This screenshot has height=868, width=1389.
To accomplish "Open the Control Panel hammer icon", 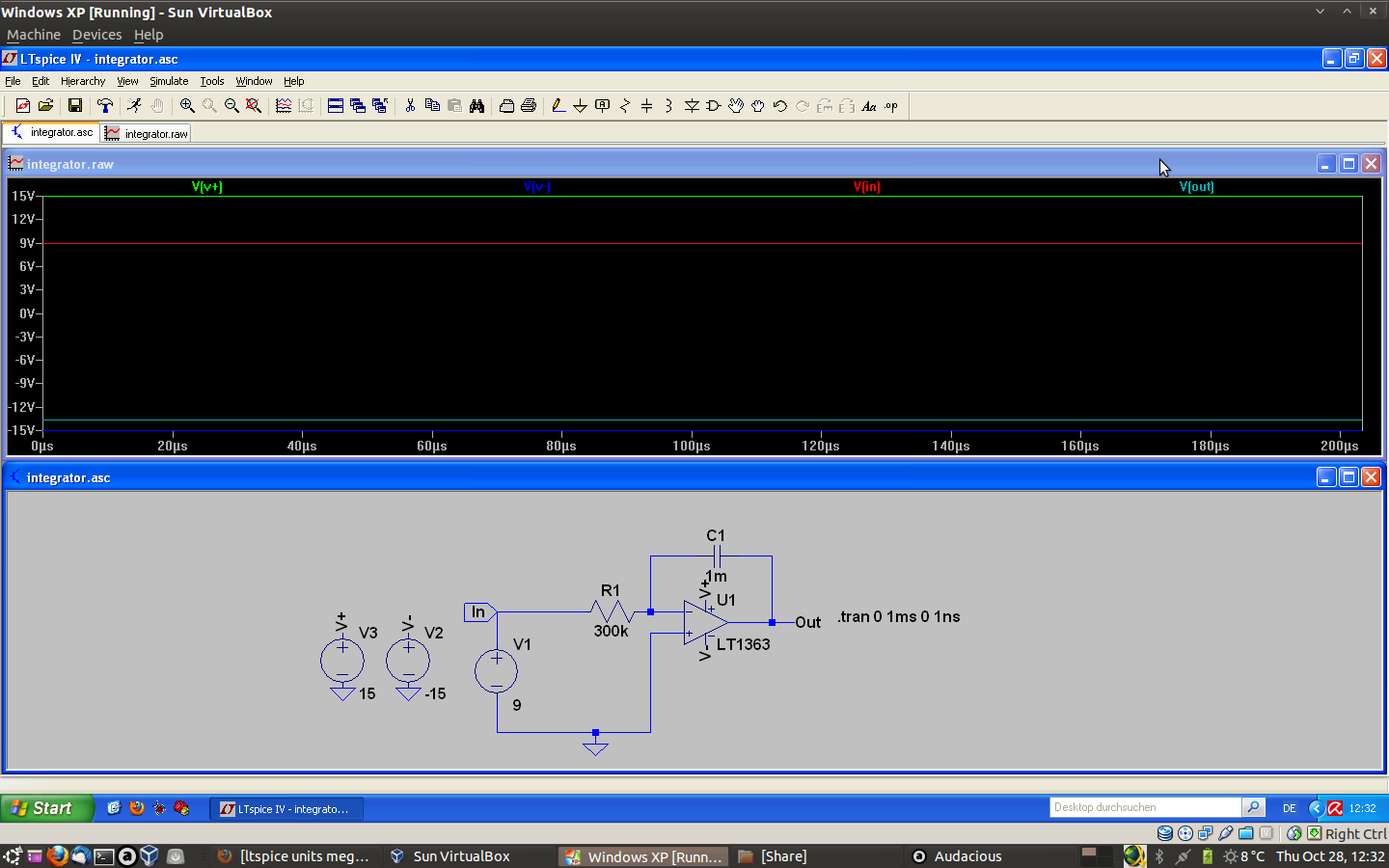I will click(x=105, y=106).
